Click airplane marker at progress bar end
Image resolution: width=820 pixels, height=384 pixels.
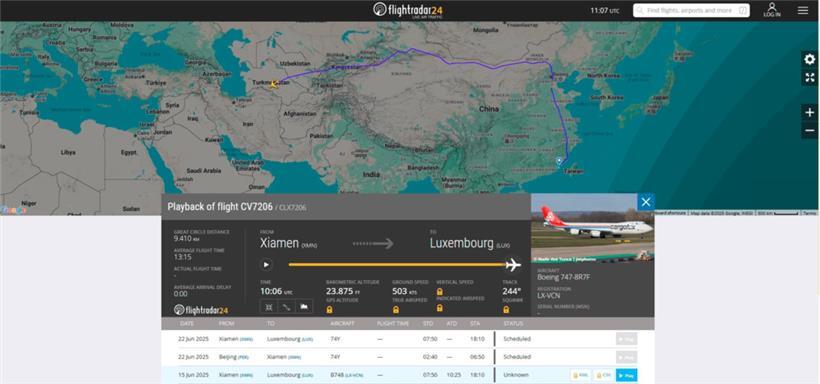513,265
